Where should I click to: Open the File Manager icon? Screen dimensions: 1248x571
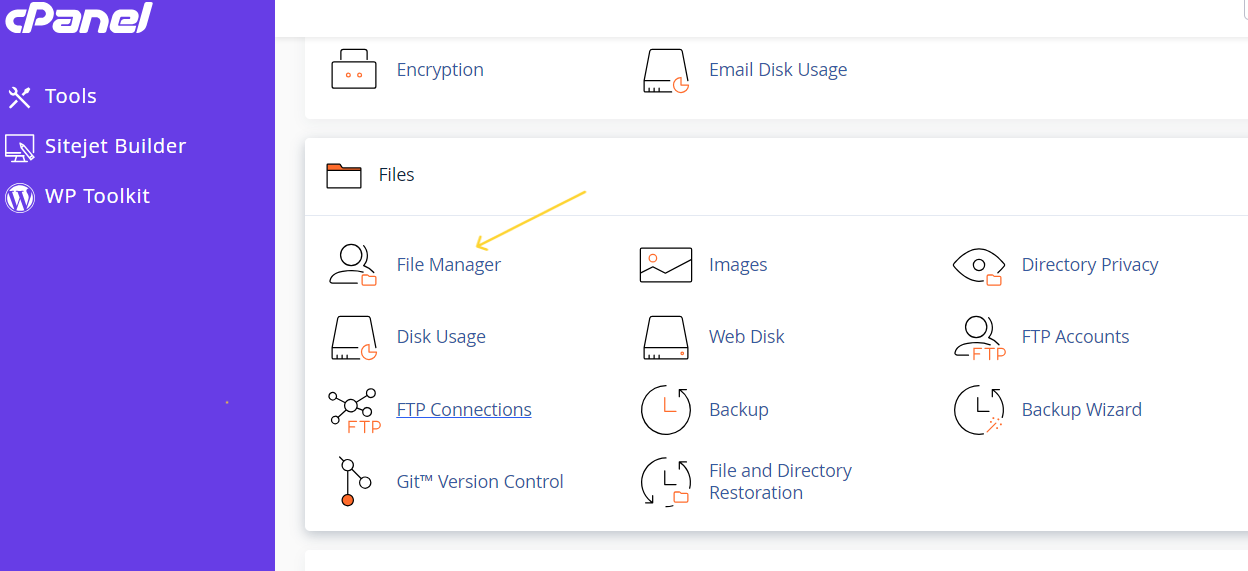[x=353, y=265]
